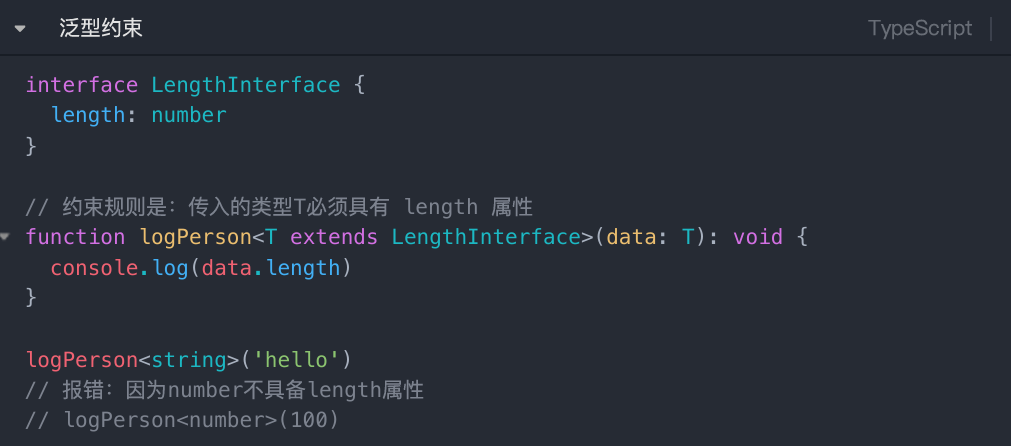Click the comment about 约束规则
This screenshot has height=446, width=1011.
[x=278, y=207]
